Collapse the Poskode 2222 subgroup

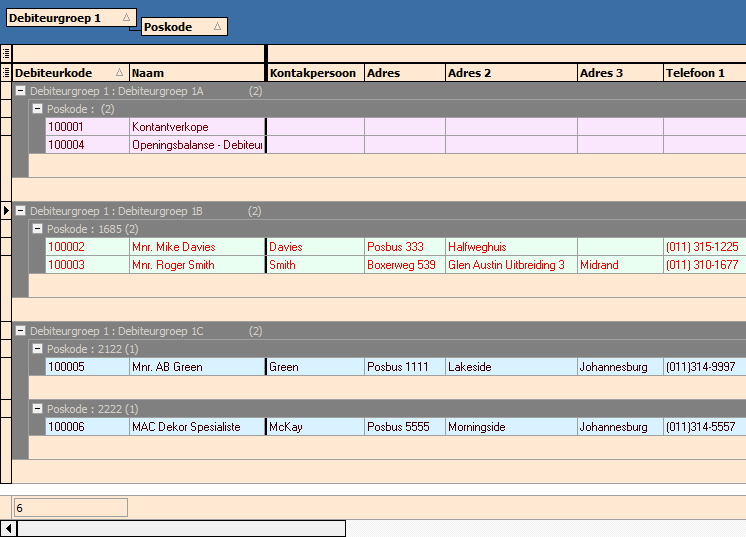(37, 409)
